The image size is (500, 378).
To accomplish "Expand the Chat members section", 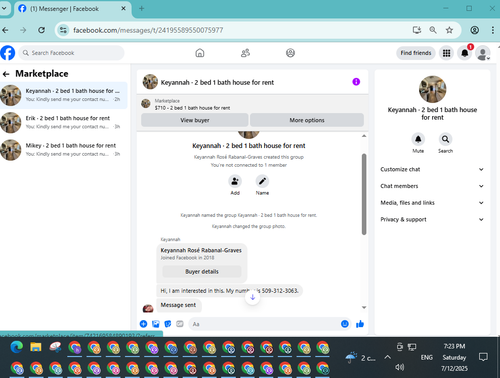I will [x=432, y=186].
